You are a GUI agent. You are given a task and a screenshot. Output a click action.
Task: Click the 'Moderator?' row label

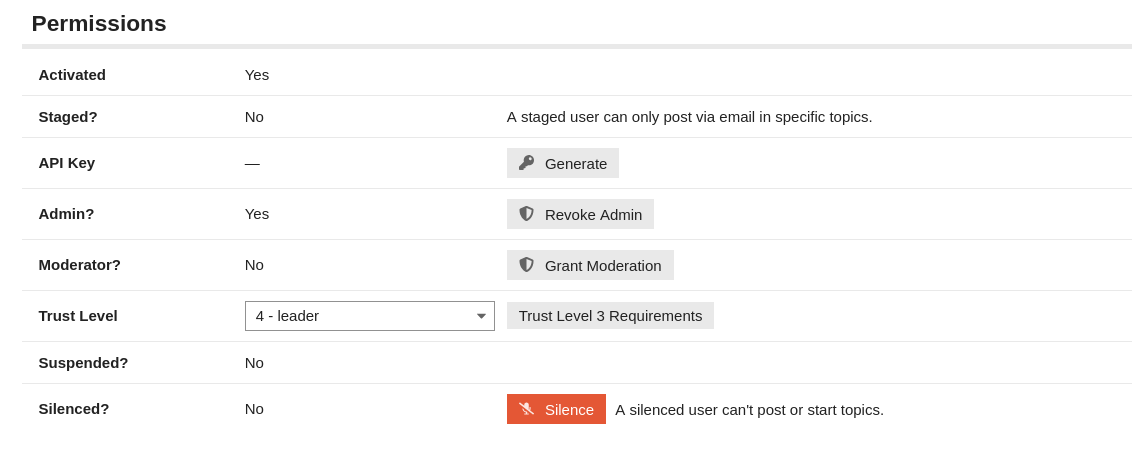click(79, 265)
